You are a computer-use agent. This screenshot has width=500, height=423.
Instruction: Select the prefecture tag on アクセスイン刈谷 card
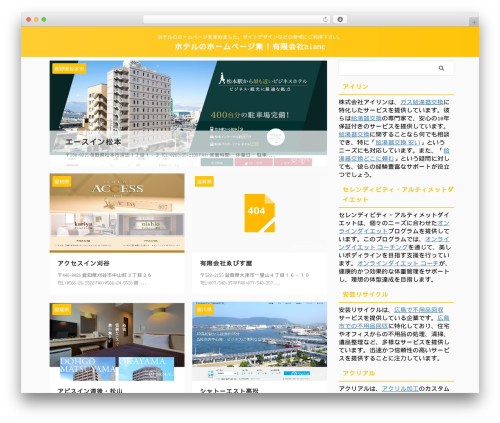click(62, 182)
